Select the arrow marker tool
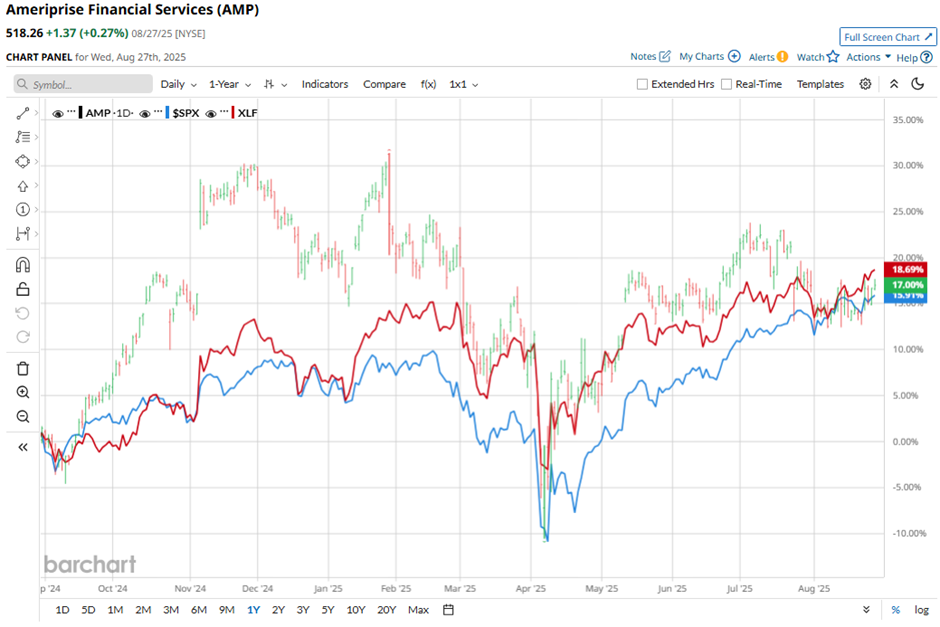Viewport: 940px width, 627px height. pos(23,186)
